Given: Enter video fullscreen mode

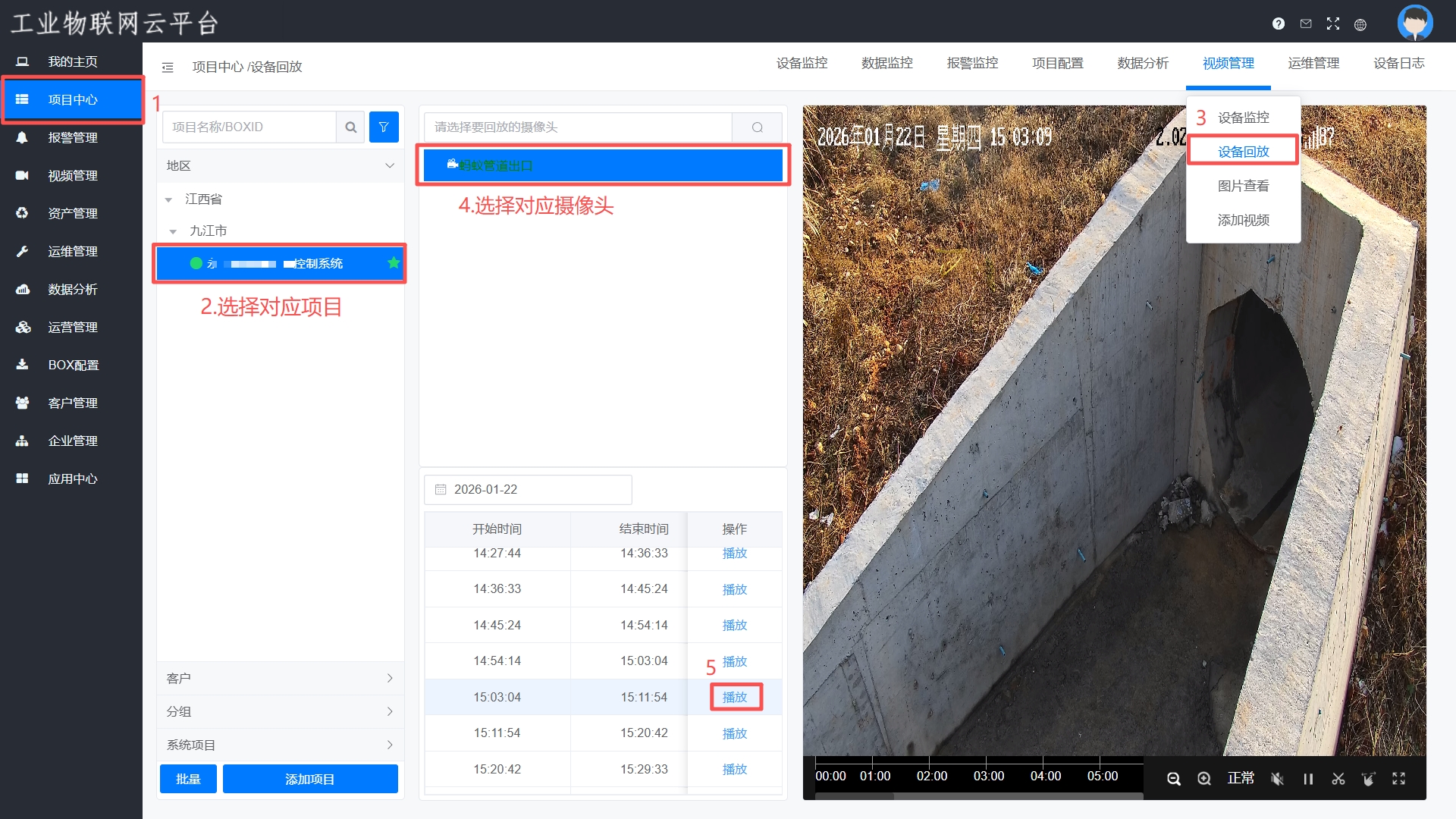Looking at the screenshot, I should 1398,779.
